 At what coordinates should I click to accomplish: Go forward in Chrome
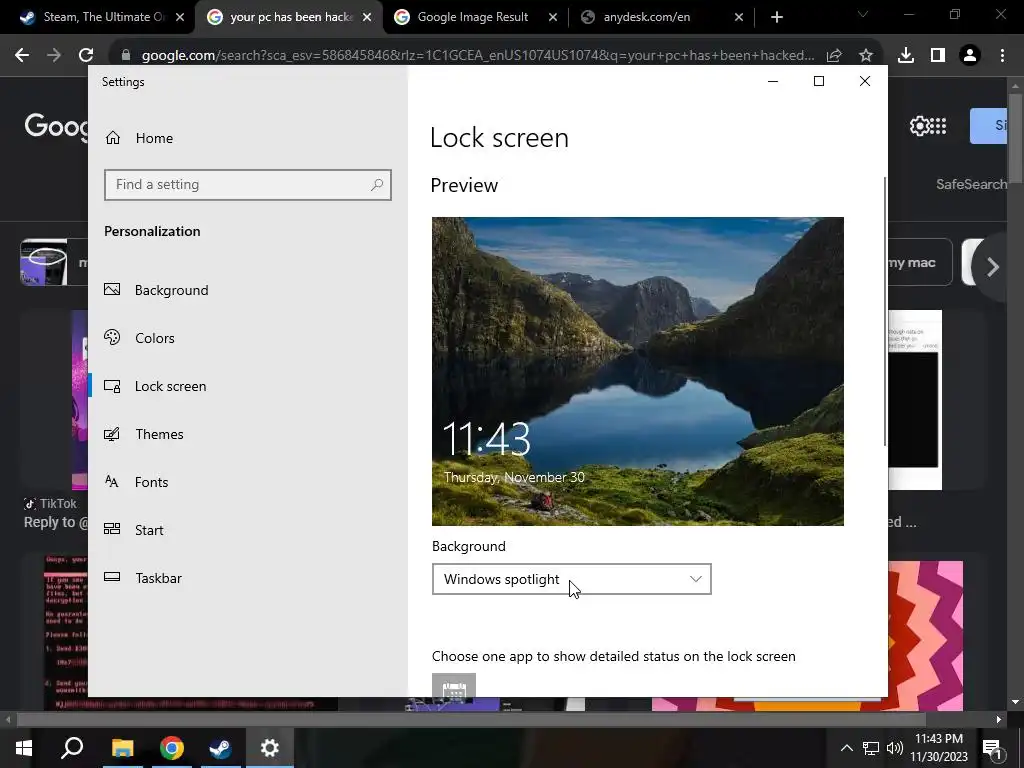pyautogui.click(x=54, y=55)
